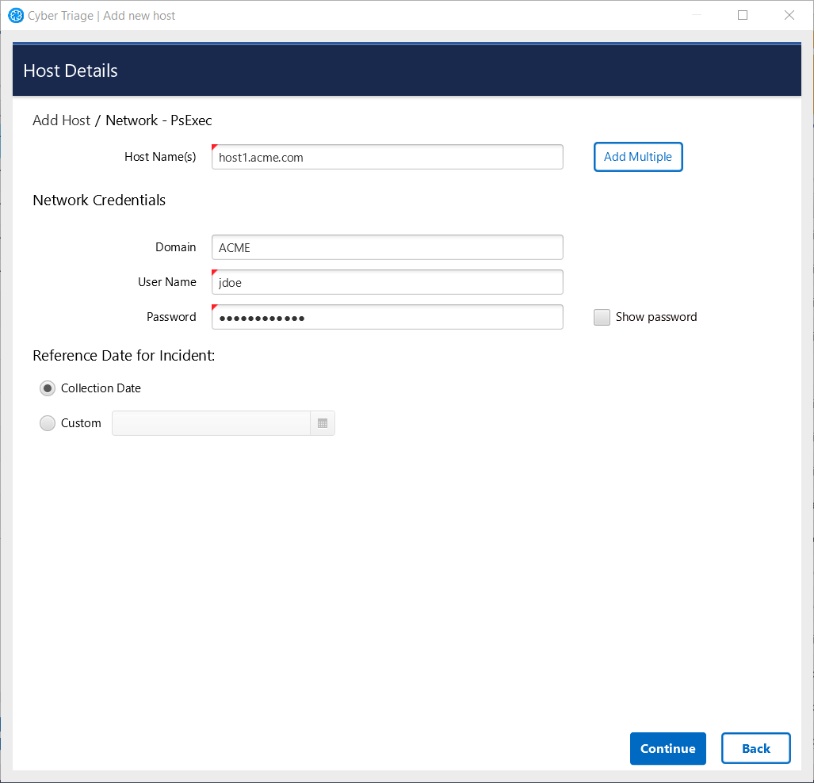Click the Host Name(s) text field
The width and height of the screenshot is (814, 783).
pos(387,157)
